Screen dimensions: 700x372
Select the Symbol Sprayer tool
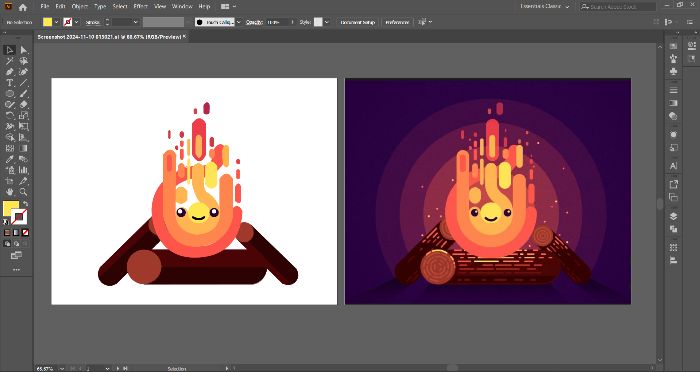tap(9, 170)
